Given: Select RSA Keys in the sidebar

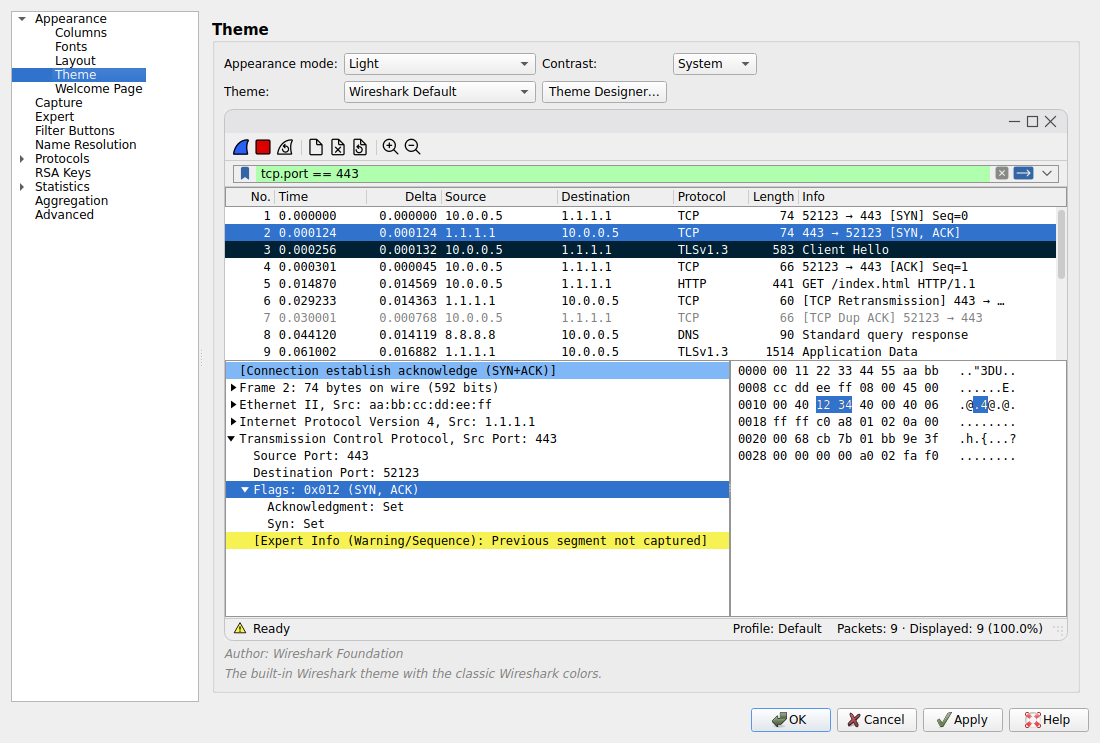Looking at the screenshot, I should [62, 173].
